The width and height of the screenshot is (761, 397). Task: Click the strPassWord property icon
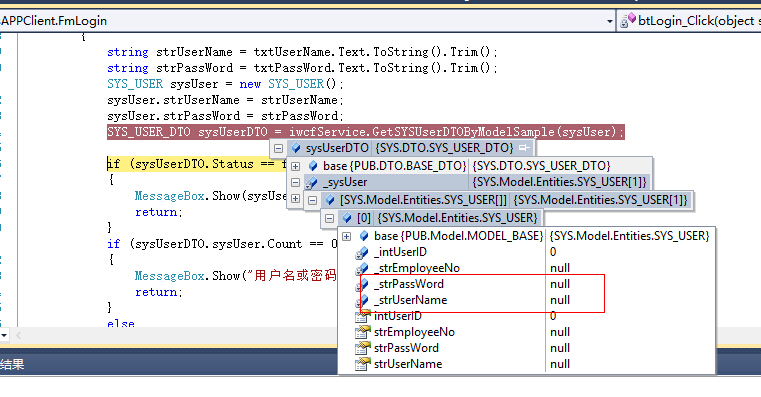click(x=363, y=348)
